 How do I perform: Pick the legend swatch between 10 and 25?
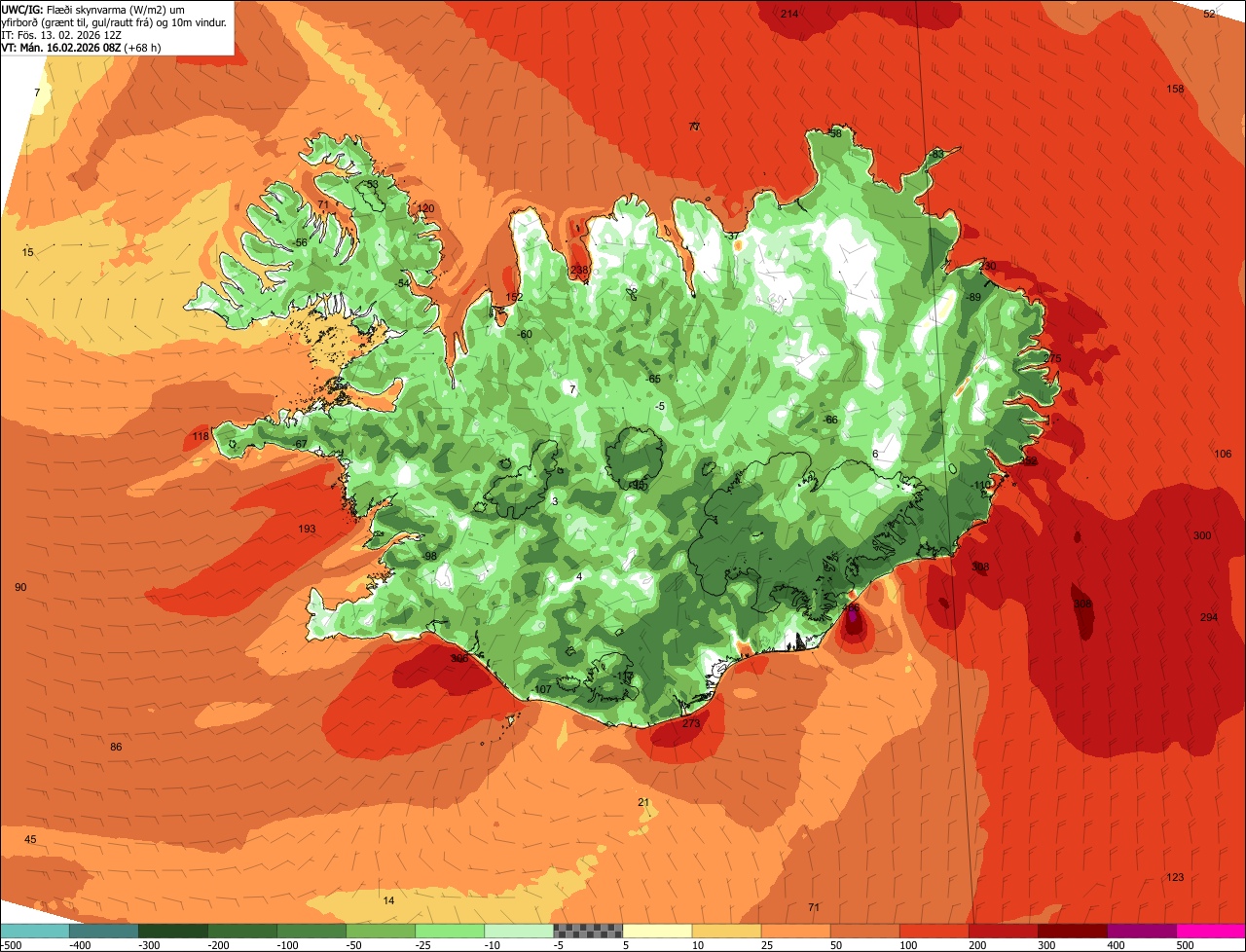726,931
